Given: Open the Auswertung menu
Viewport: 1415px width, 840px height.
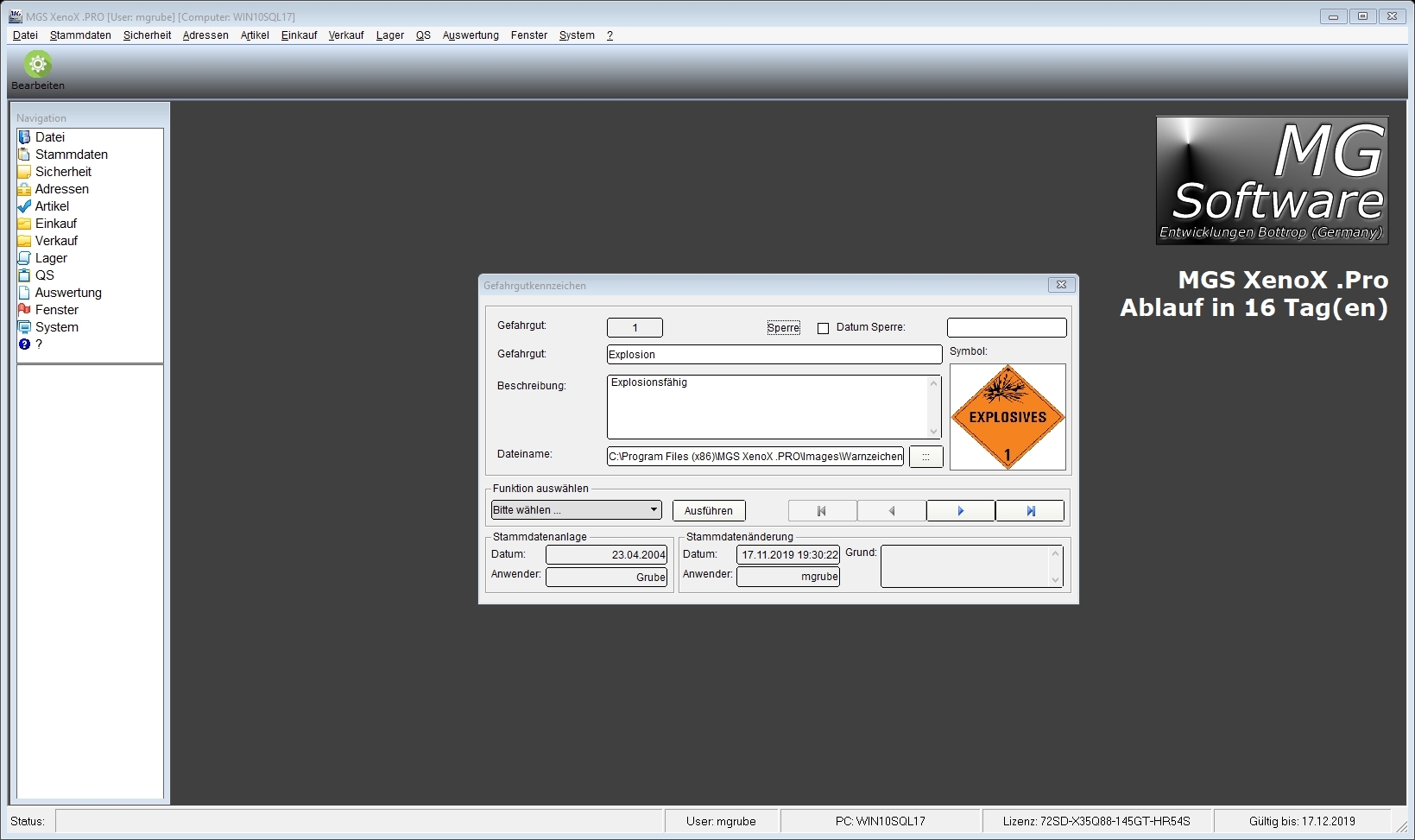Looking at the screenshot, I should [471, 35].
